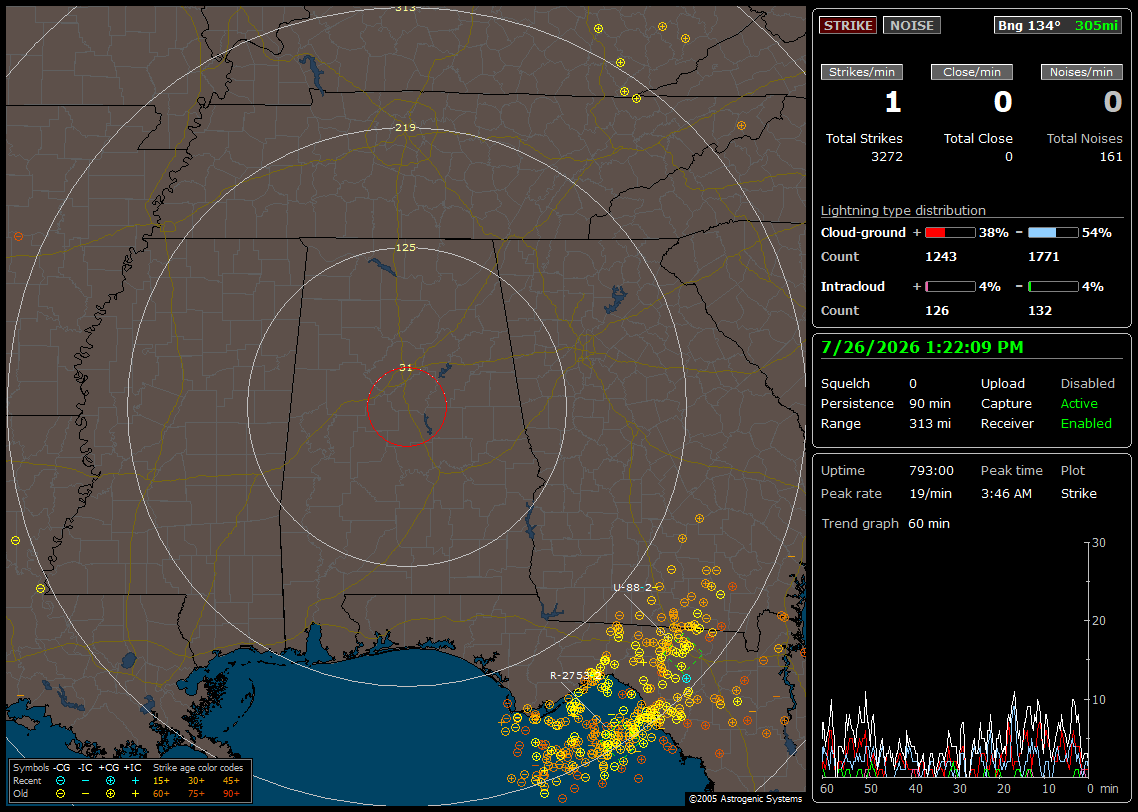The height and width of the screenshot is (812, 1138).
Task: Click the recent -CG cyan legend symbol
Action: 61,781
